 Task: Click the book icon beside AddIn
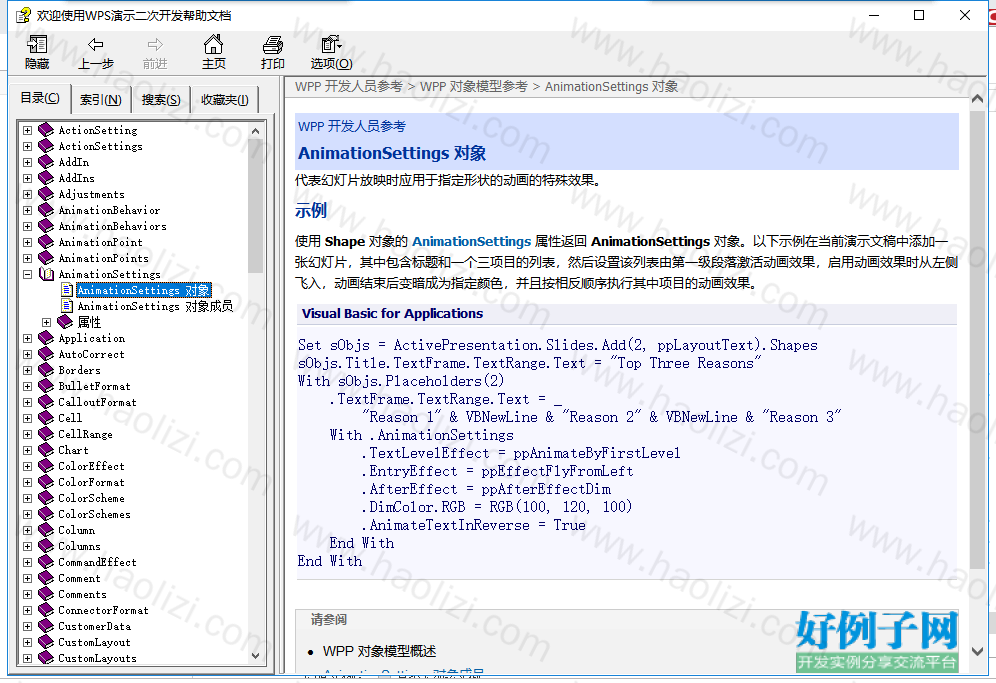point(46,162)
